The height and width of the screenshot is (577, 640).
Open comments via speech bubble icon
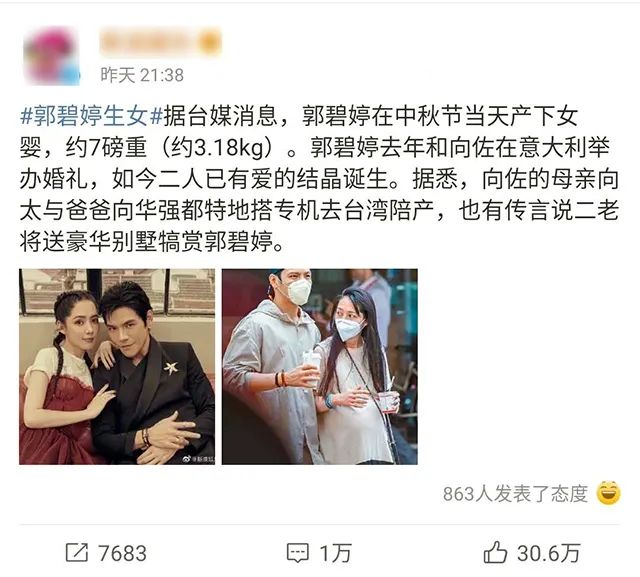(297, 553)
